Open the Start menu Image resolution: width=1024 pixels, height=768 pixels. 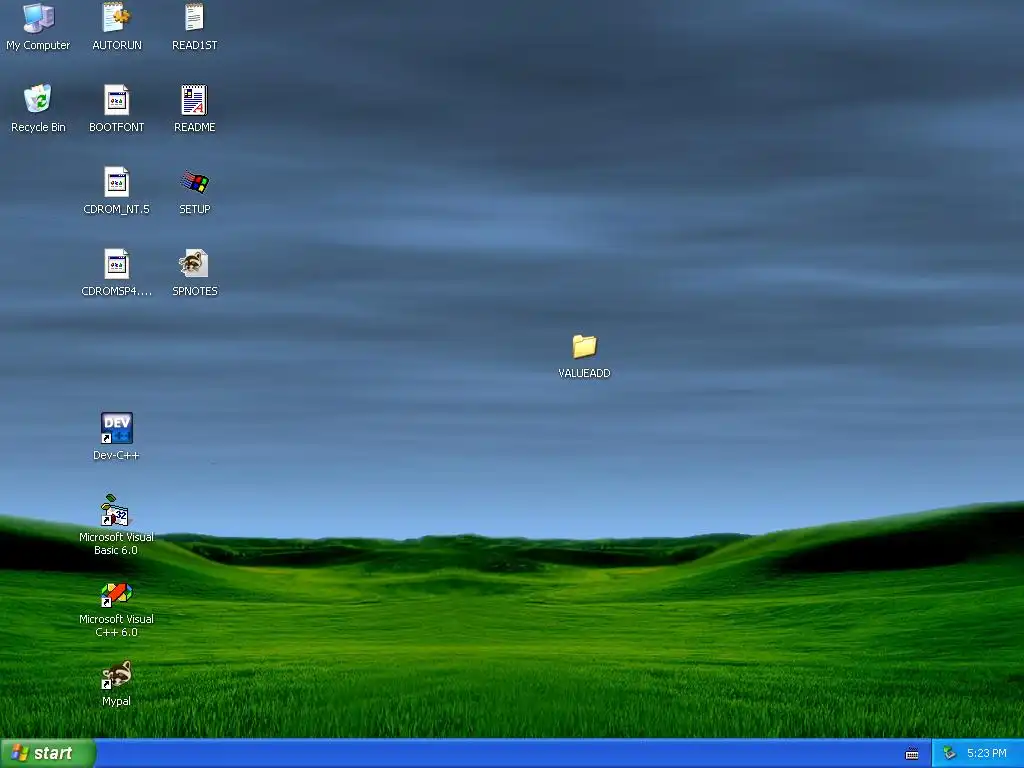48,753
